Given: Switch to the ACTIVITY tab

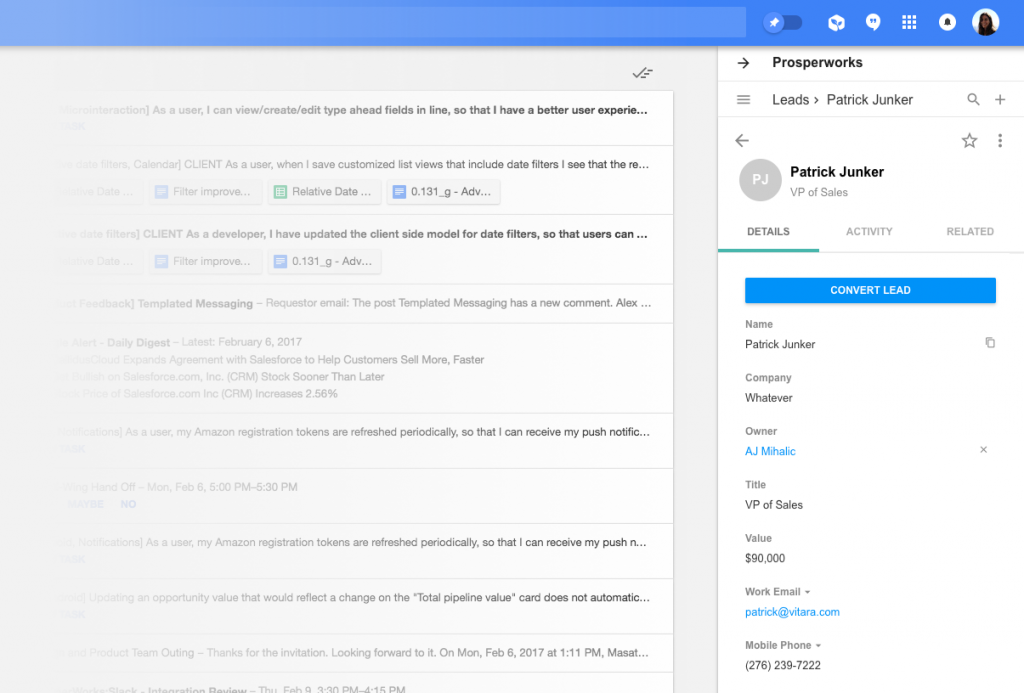Looking at the screenshot, I should pos(868,231).
